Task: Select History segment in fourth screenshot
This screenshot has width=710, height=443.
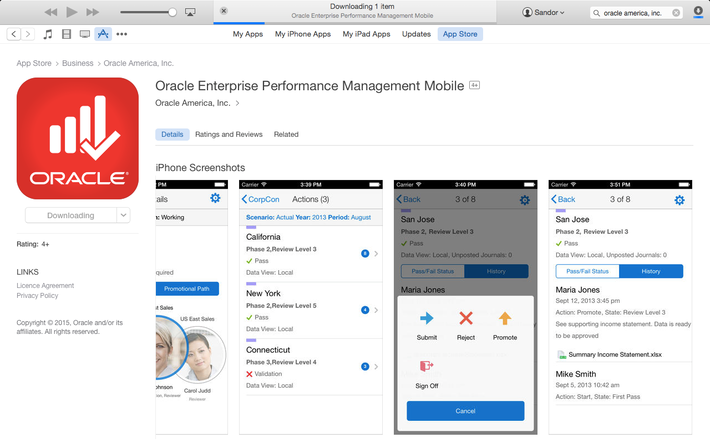Action: tap(651, 271)
